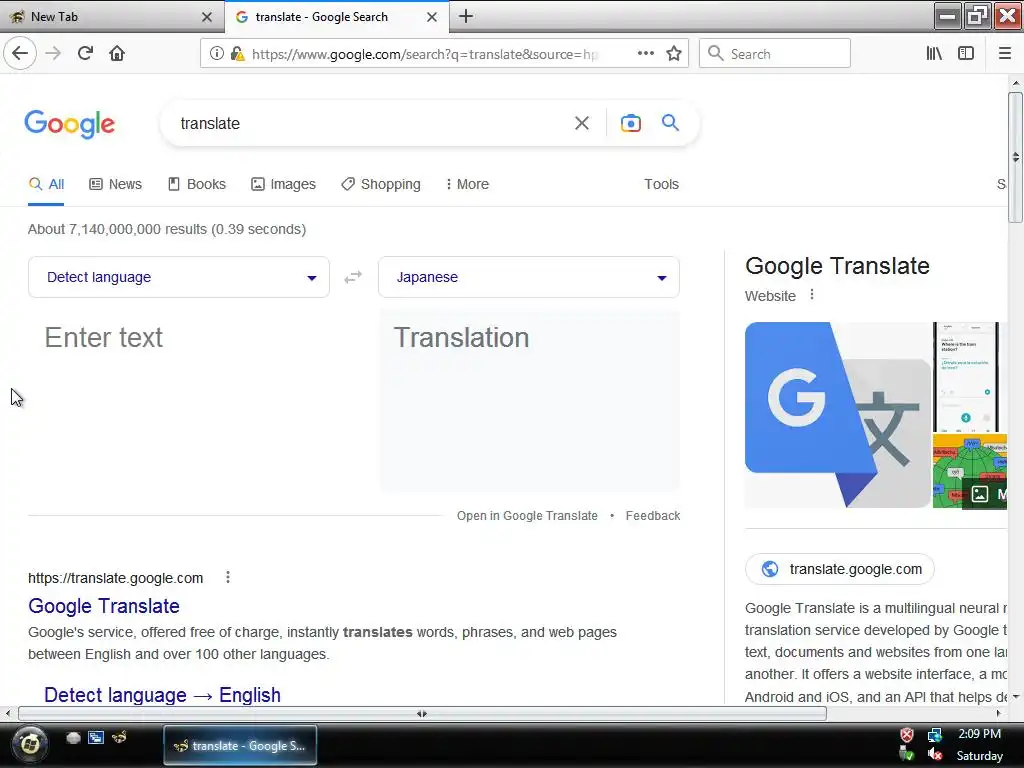The height and width of the screenshot is (768, 1024).
Task: Open Detect language source dropdown
Action: [179, 278]
